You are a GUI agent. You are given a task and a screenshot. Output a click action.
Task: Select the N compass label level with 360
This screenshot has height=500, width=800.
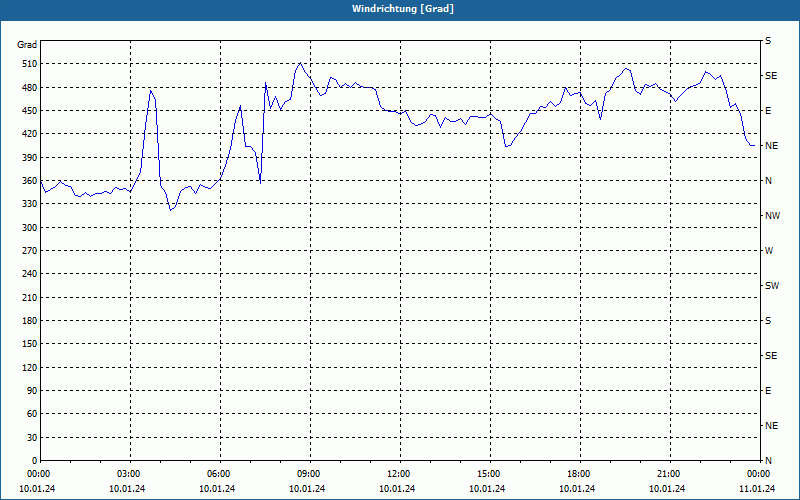coord(768,181)
